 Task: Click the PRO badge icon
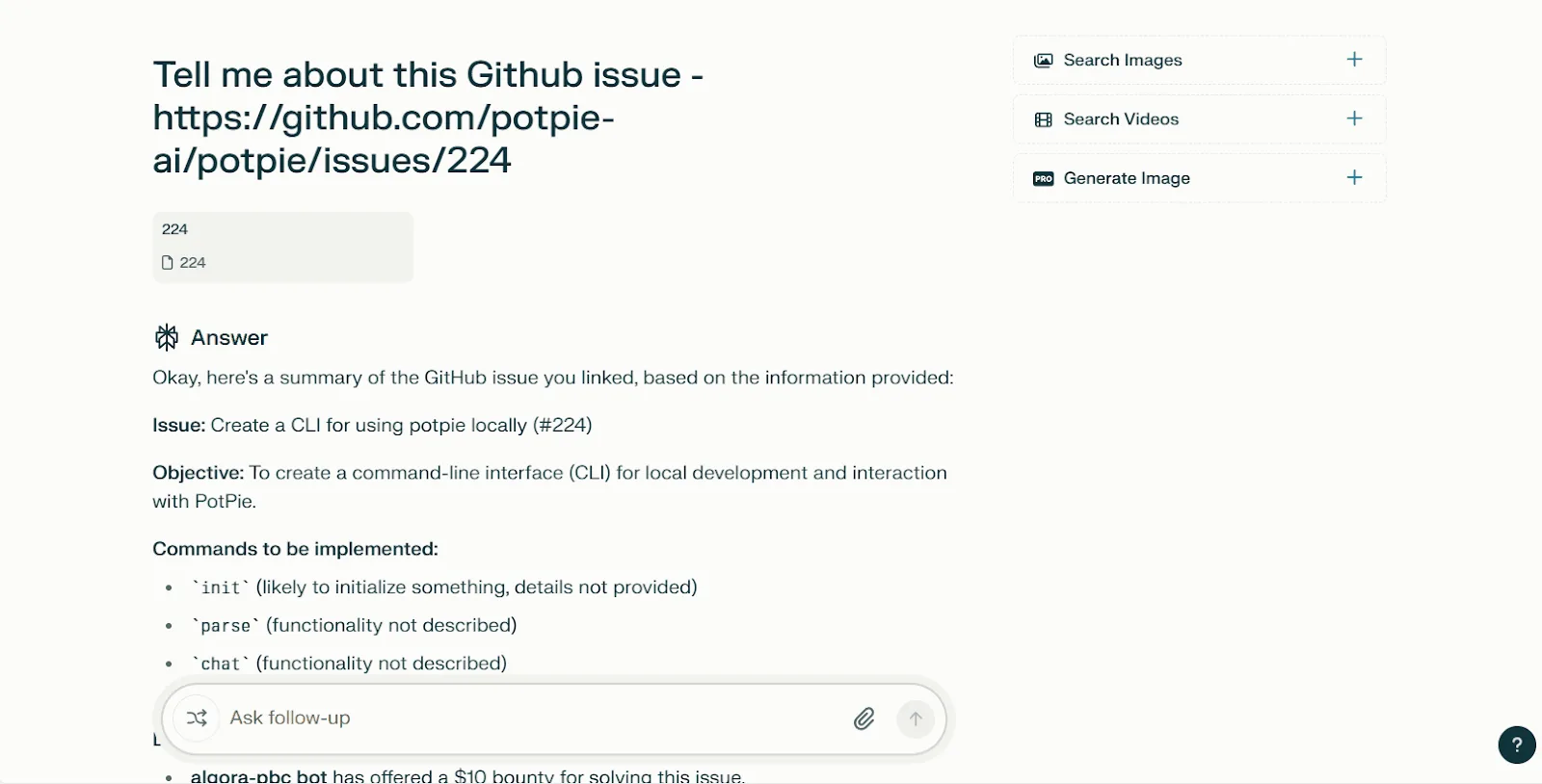click(1043, 178)
